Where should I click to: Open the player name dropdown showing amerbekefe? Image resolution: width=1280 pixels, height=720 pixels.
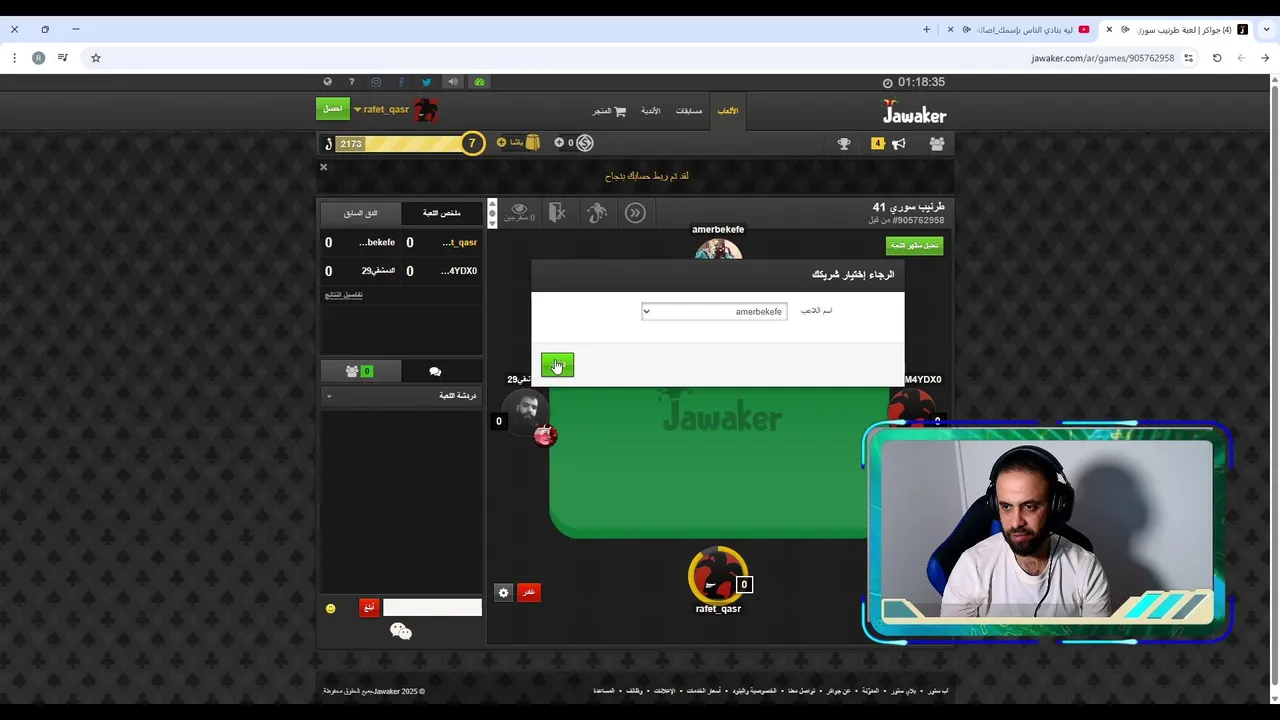click(x=714, y=311)
